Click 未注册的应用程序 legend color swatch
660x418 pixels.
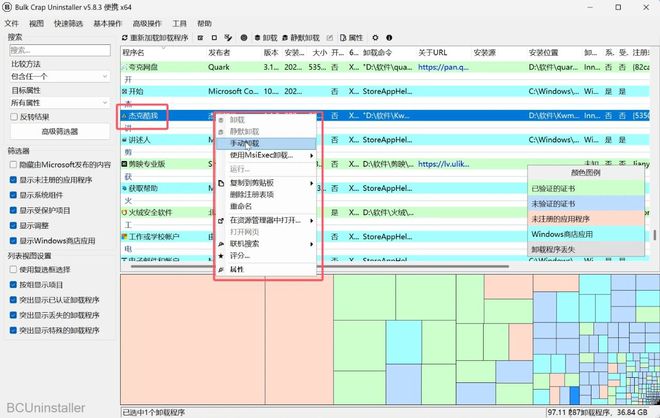tap(585, 219)
